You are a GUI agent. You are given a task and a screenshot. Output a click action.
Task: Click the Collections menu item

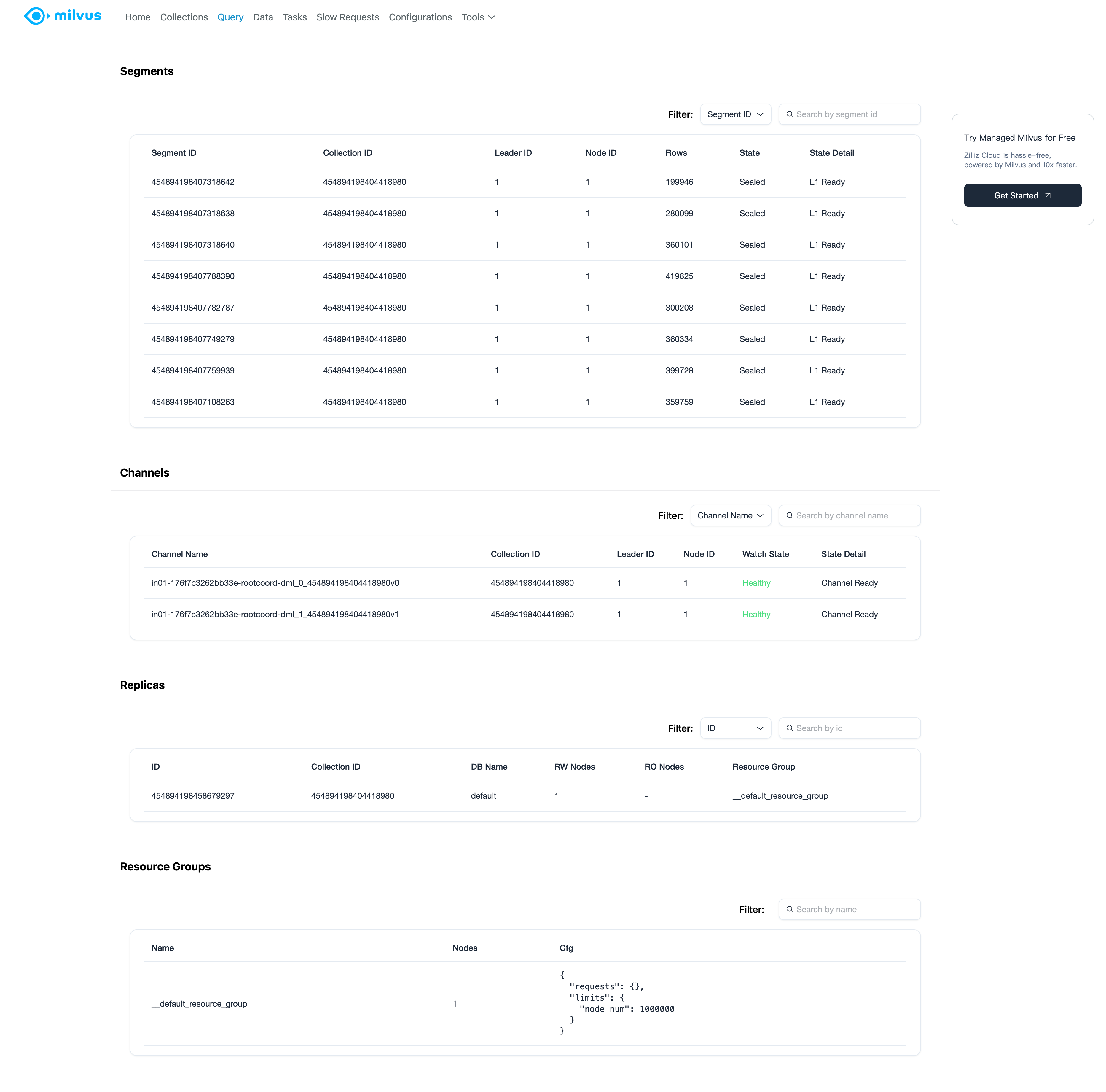click(184, 17)
